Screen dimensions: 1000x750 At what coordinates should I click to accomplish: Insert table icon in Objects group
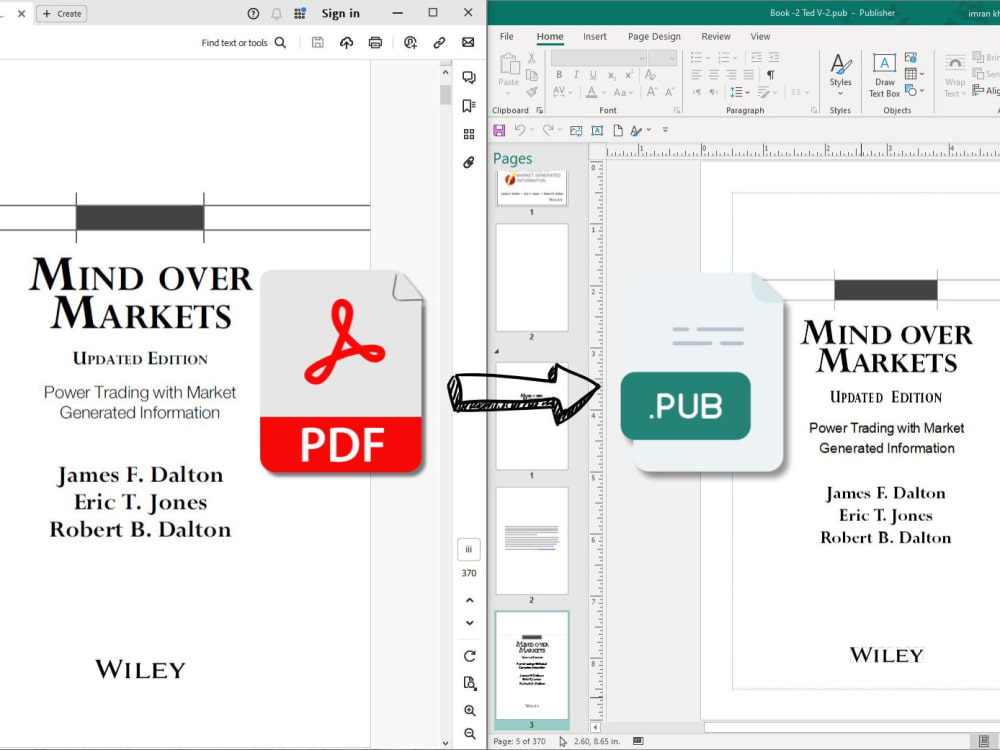[911, 74]
